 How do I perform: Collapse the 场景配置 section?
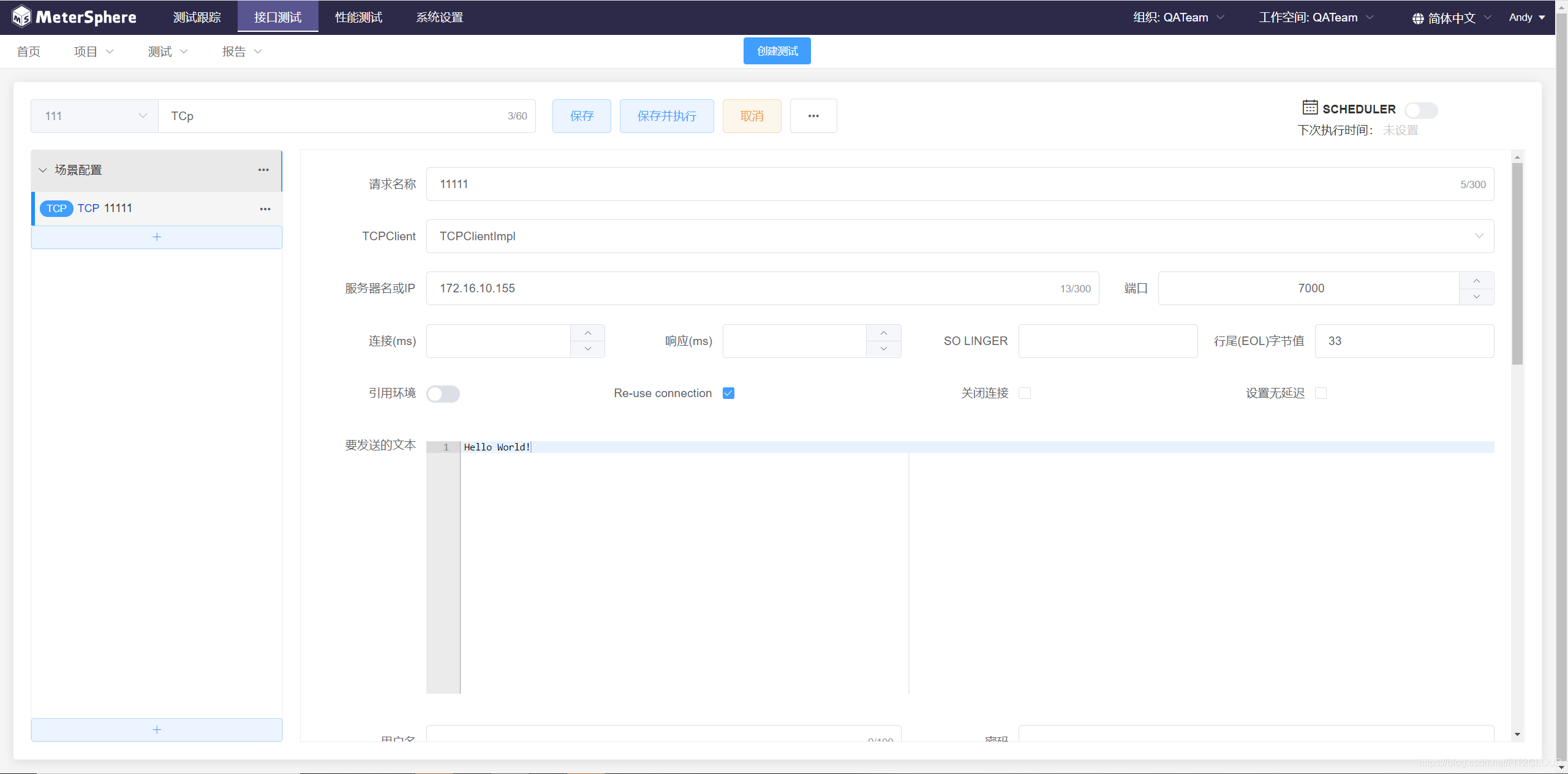point(43,170)
